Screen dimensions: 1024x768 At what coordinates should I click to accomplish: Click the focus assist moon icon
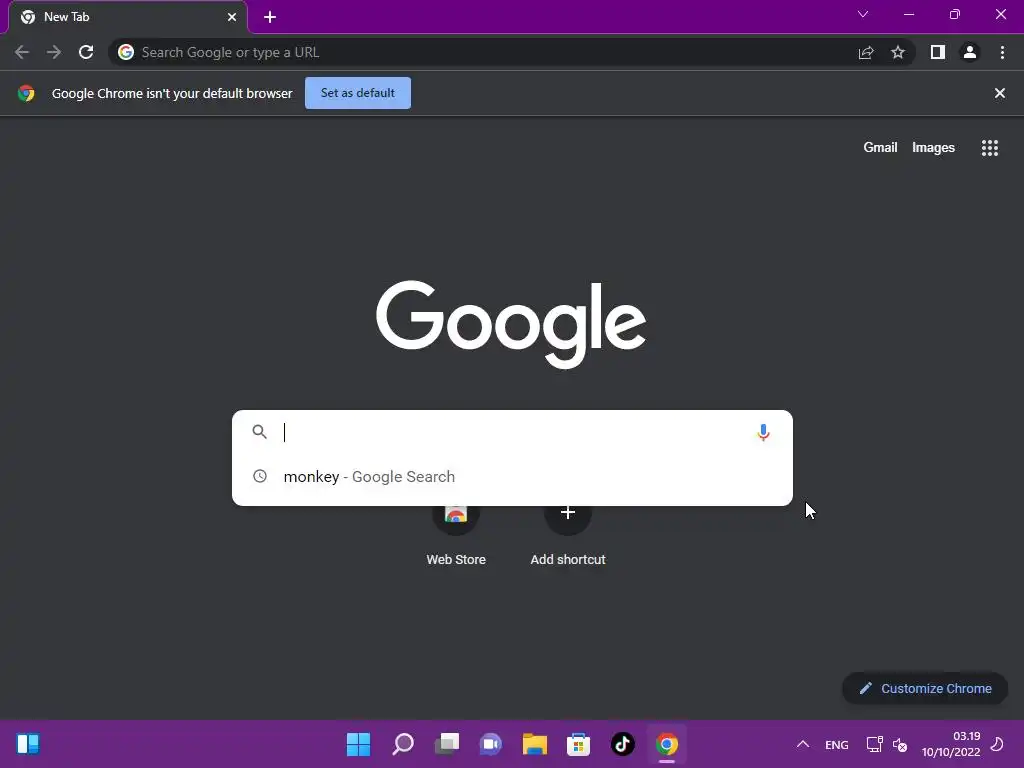(997, 744)
